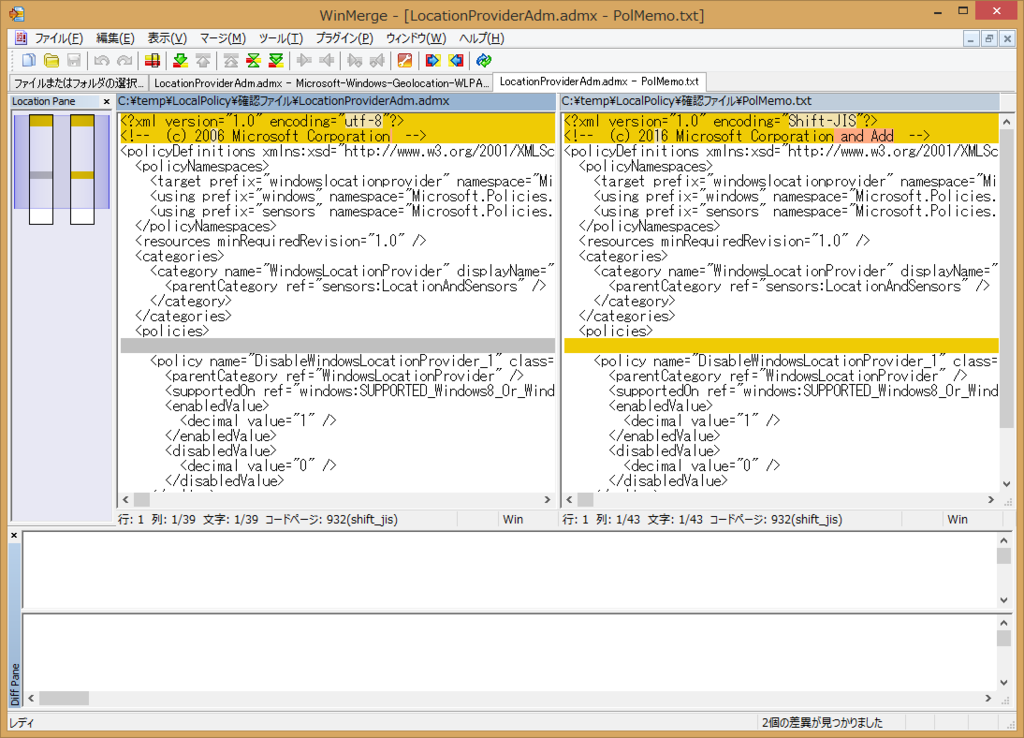The height and width of the screenshot is (738, 1024).
Task: Click right pane horizontal scroll left arrow
Action: 569,500
